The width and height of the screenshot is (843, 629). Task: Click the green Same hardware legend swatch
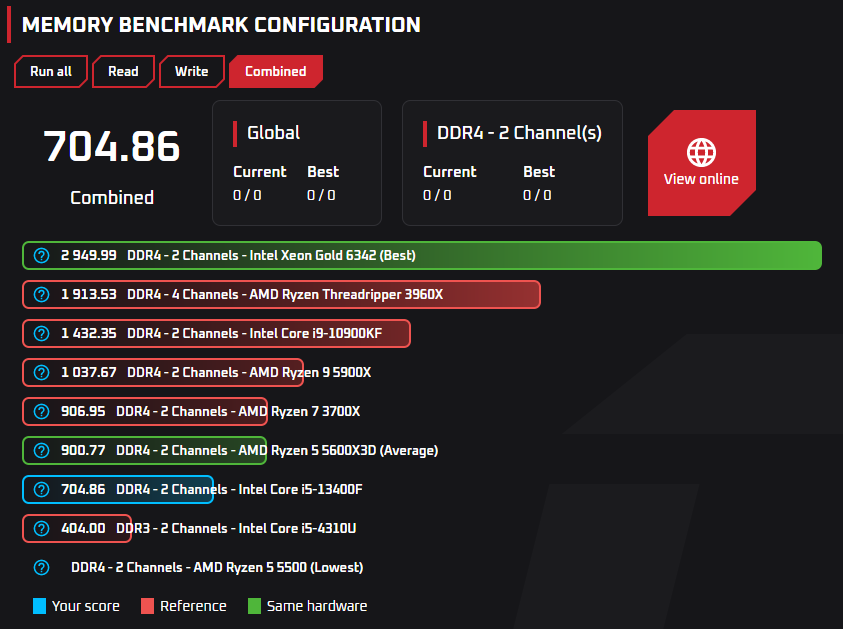point(254,606)
